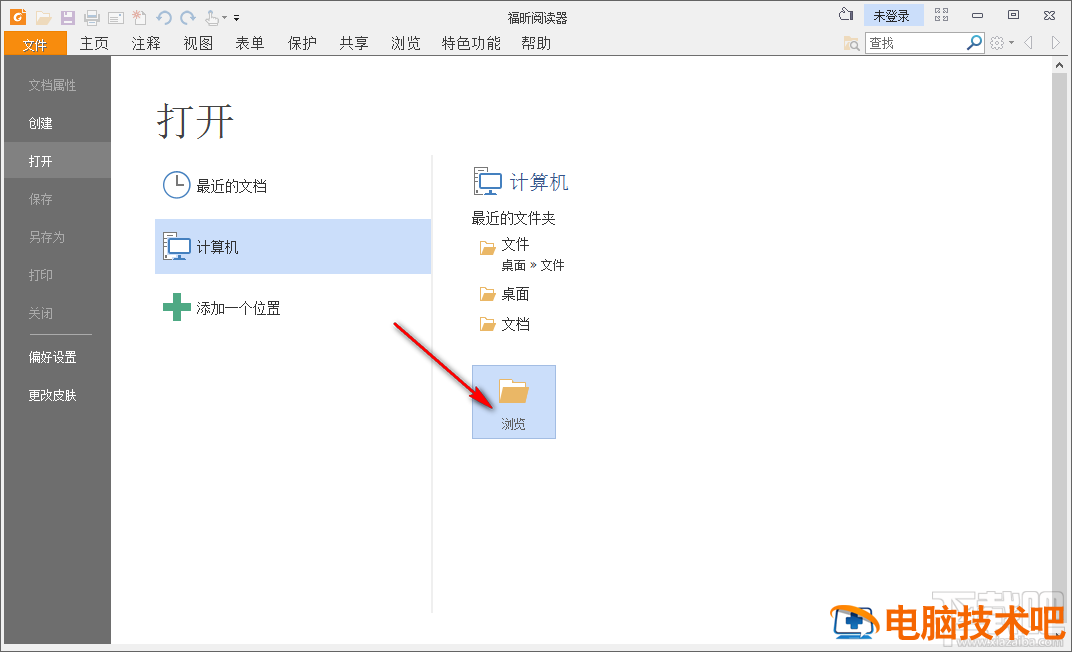Open recent folder 文件
Screen dimensions: 1072x652
coord(515,244)
